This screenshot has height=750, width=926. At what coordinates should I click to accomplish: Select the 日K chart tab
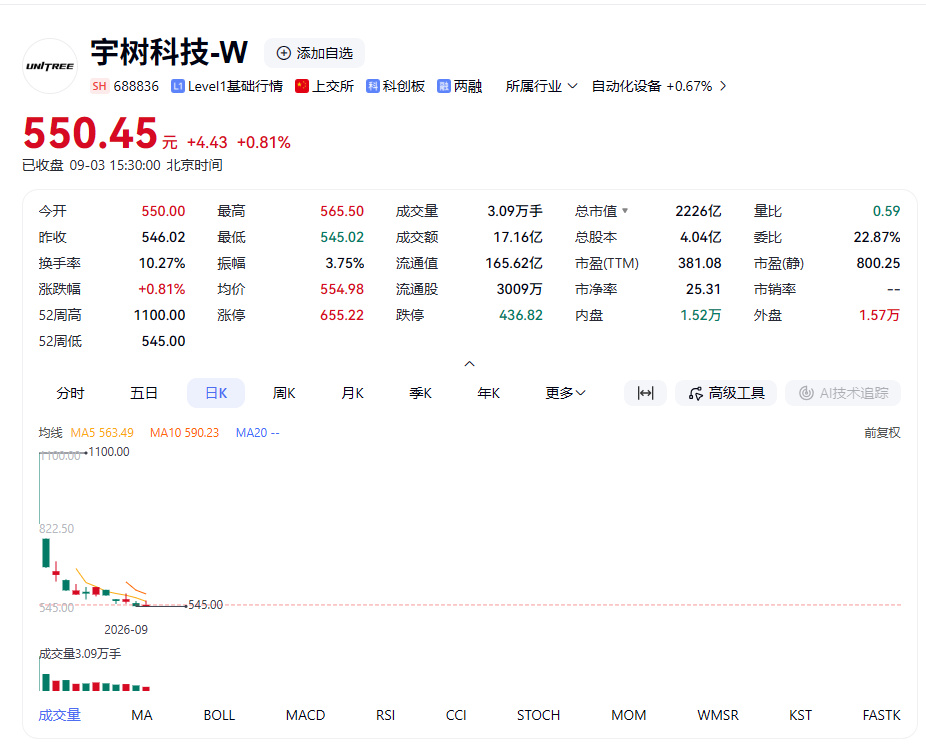tap(216, 393)
